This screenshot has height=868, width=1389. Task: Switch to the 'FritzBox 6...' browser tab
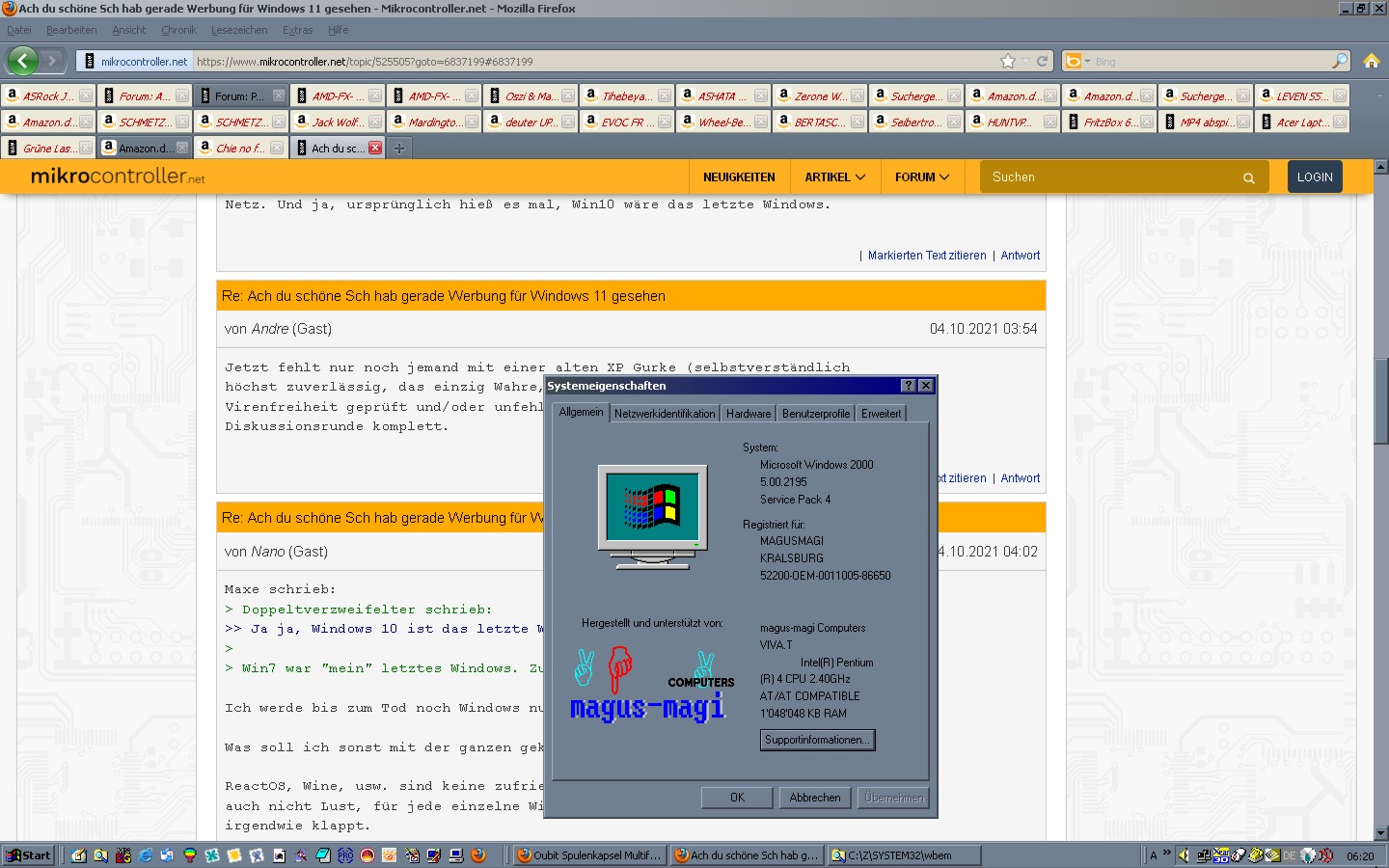(1108, 122)
